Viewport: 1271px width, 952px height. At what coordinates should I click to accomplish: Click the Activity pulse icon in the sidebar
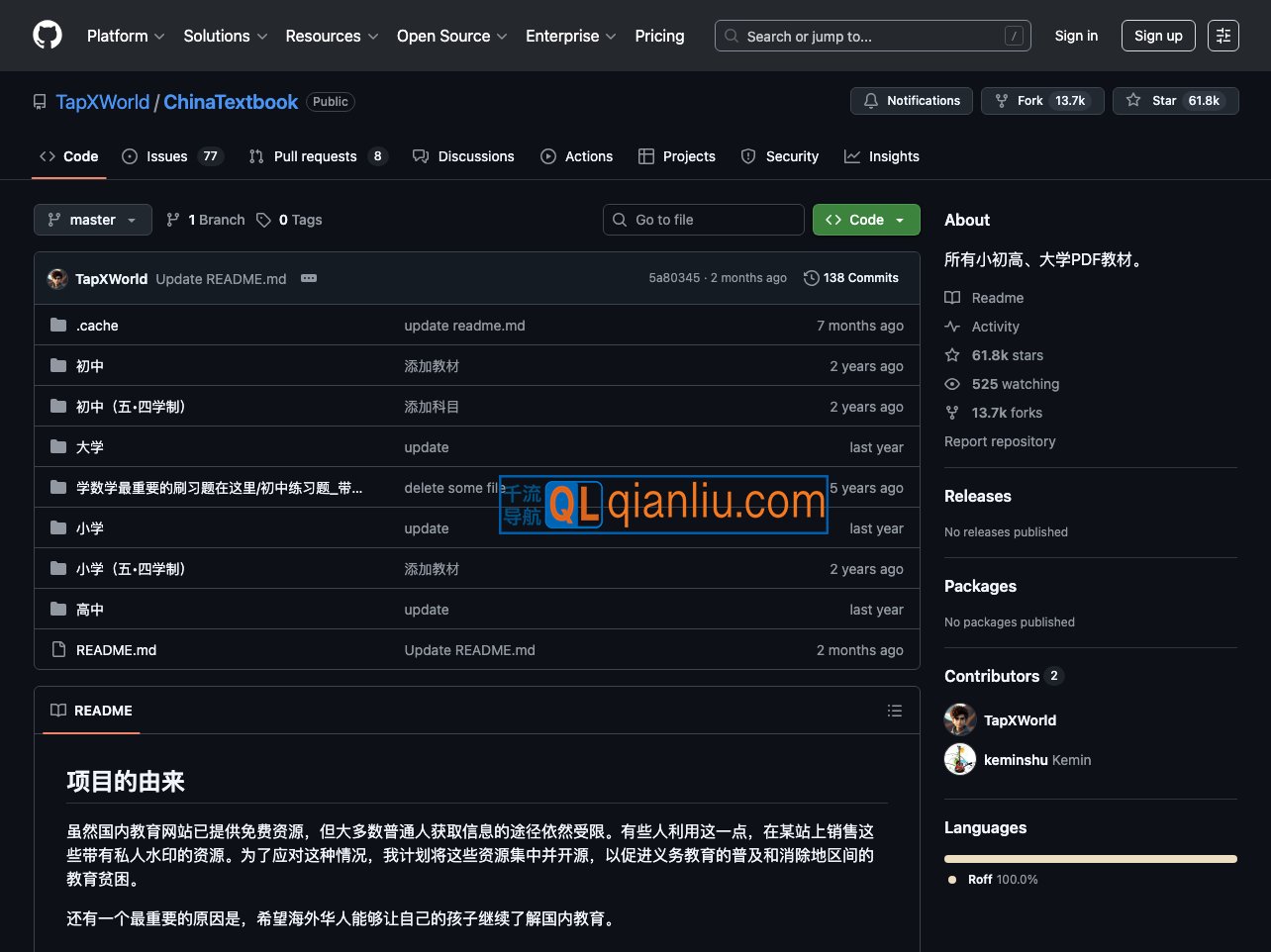pos(951,327)
